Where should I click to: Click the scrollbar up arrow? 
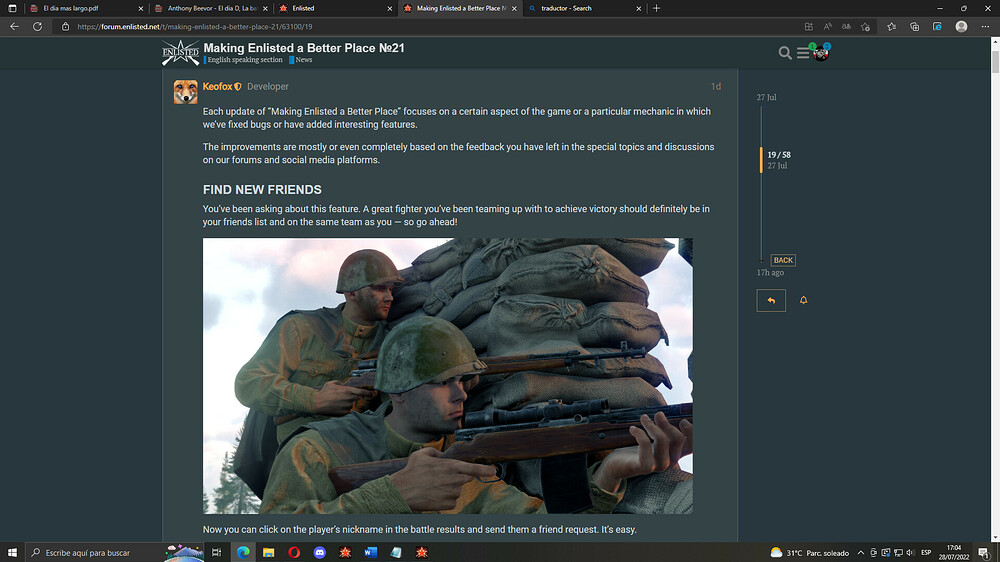995,41
